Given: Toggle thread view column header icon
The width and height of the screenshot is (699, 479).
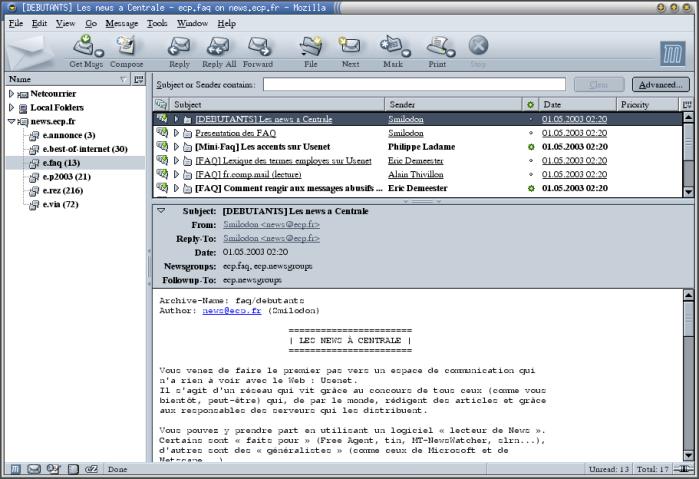Looking at the screenshot, I should pyautogui.click(x=160, y=104).
